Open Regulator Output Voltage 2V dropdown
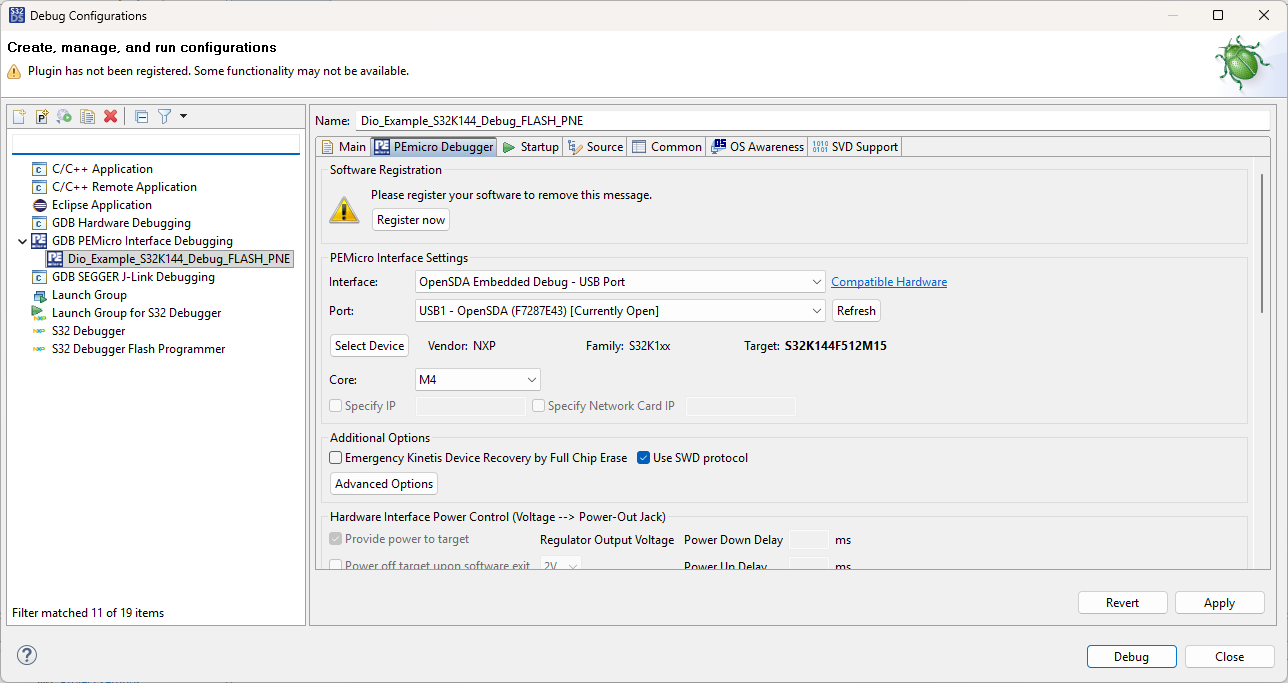 [561, 565]
